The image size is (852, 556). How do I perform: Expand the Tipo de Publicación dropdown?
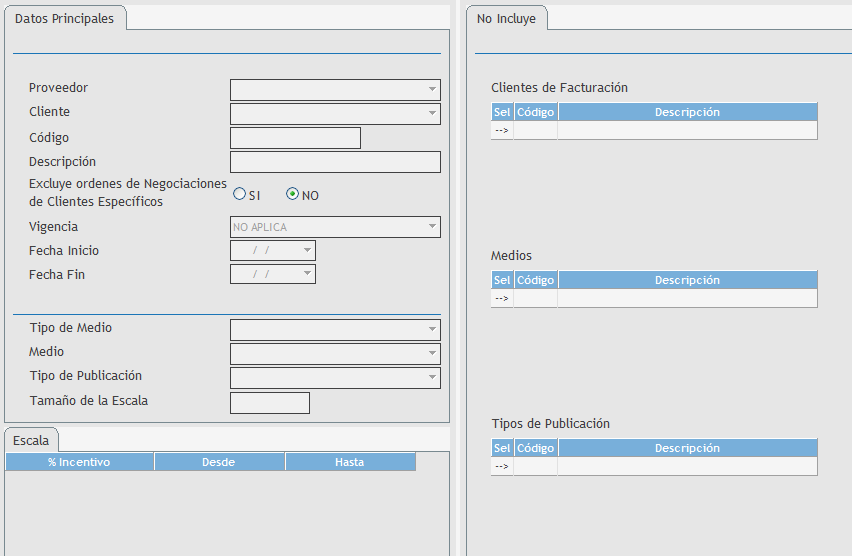pyautogui.click(x=432, y=378)
